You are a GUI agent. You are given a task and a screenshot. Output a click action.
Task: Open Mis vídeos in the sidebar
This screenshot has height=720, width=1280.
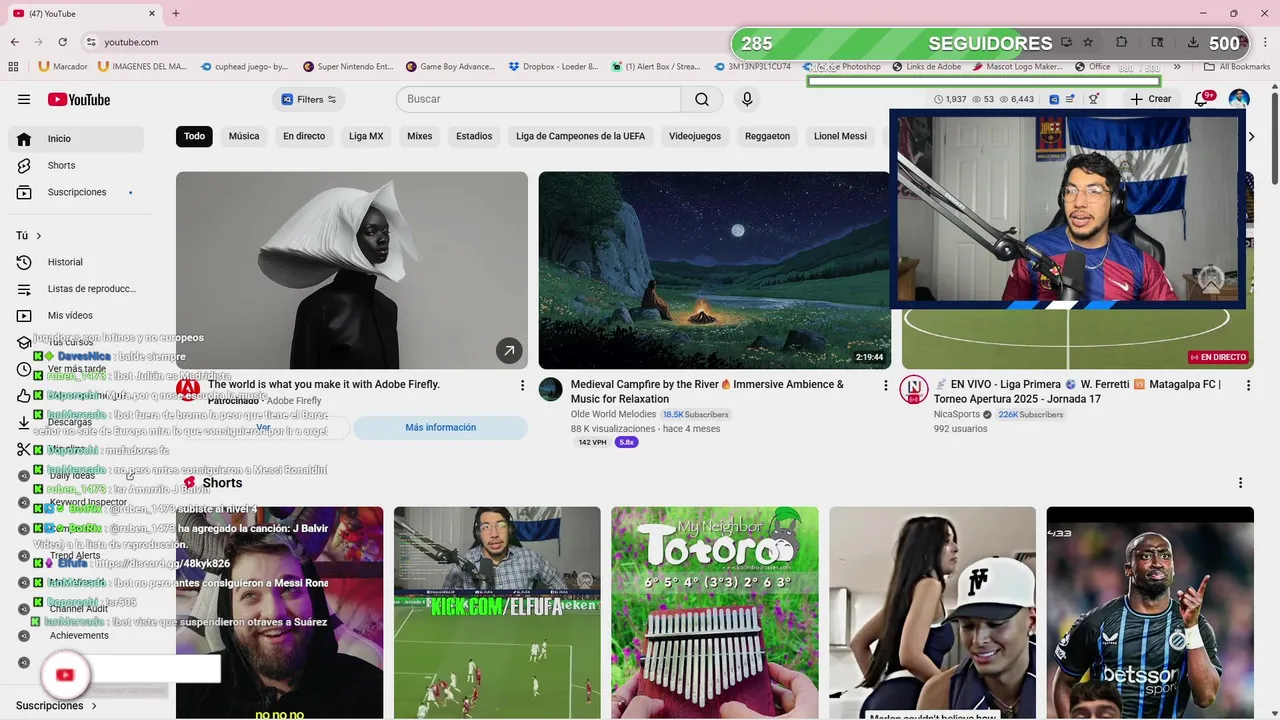tap(76, 315)
